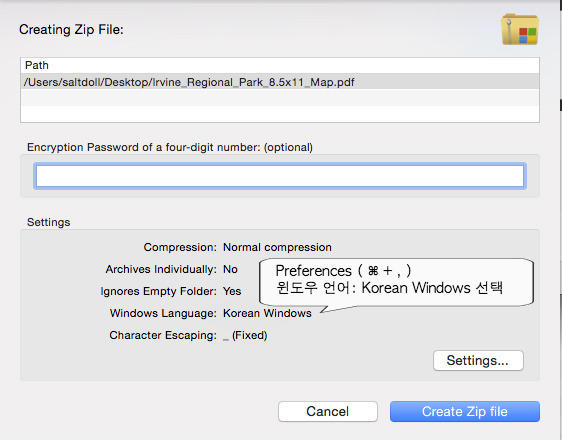The image size is (562, 440).
Task: Click the empty row below the PDF path
Action: (x=280, y=97)
